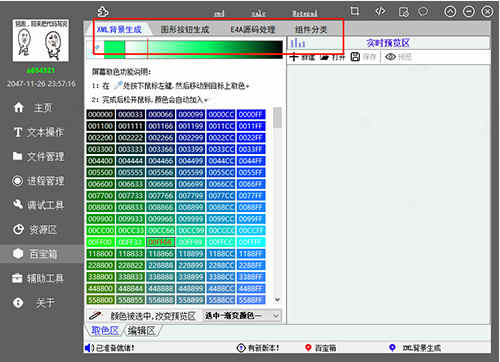500x362 pixels.
Task: Click the scroll down arrow of color list
Action: click(277, 300)
